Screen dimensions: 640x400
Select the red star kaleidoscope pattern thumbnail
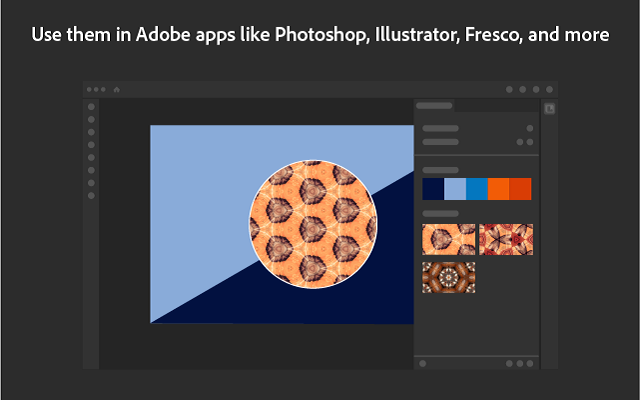point(506,239)
